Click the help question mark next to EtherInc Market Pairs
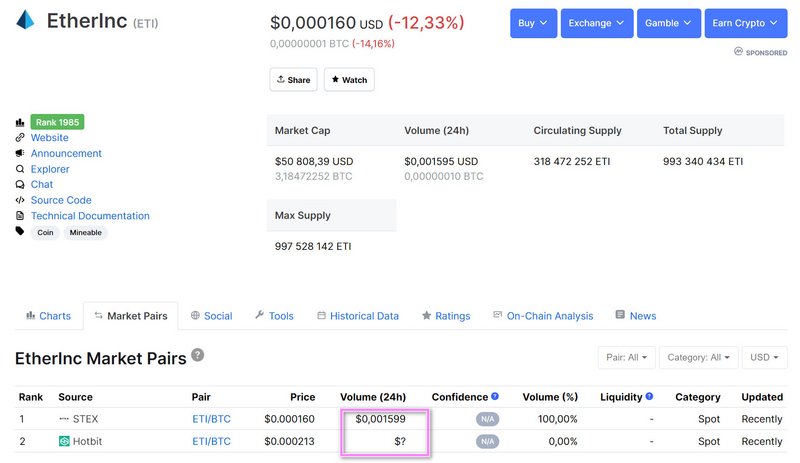The image size is (800, 463). (x=197, y=355)
